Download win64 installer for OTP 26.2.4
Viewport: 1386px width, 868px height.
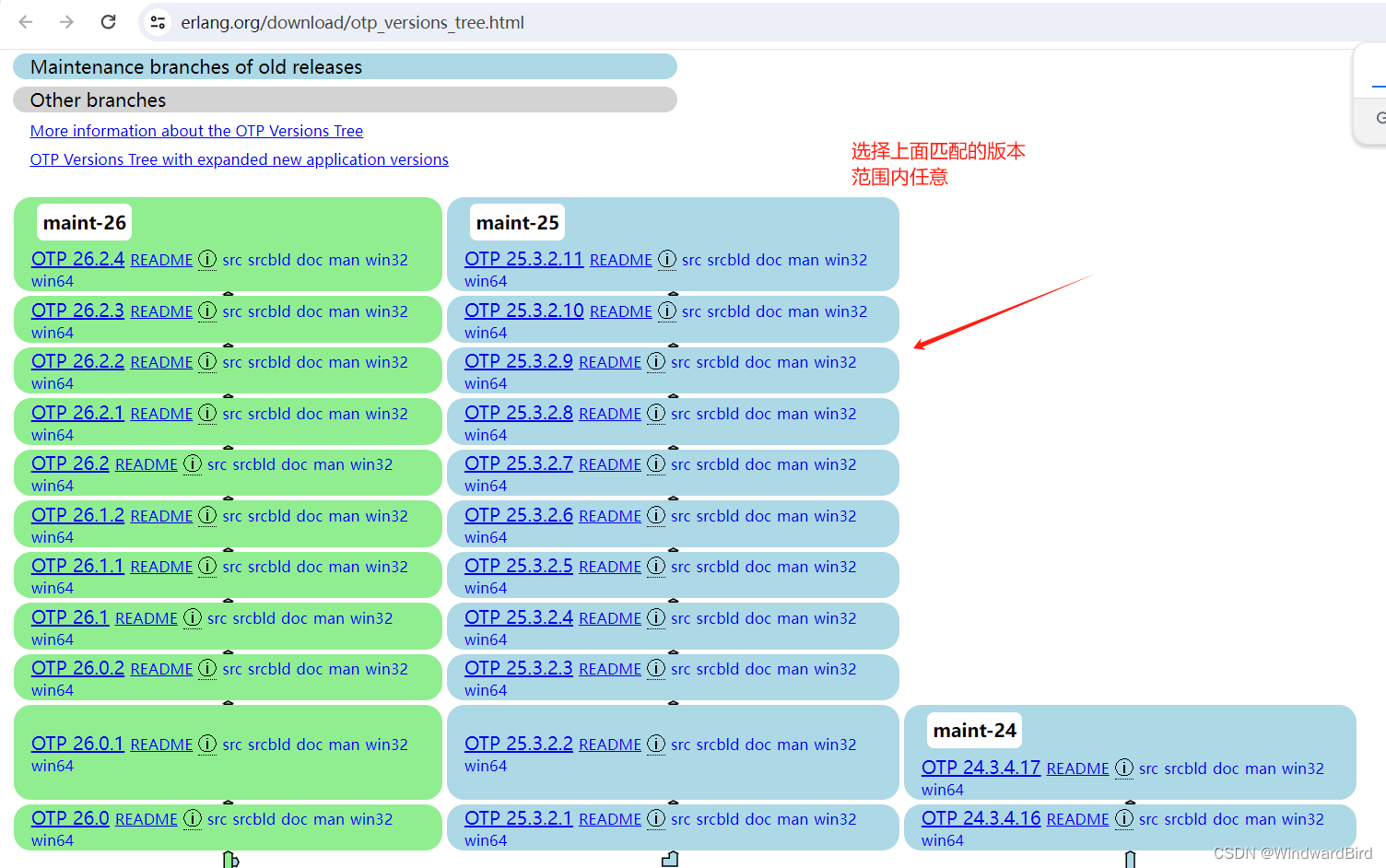point(53,281)
